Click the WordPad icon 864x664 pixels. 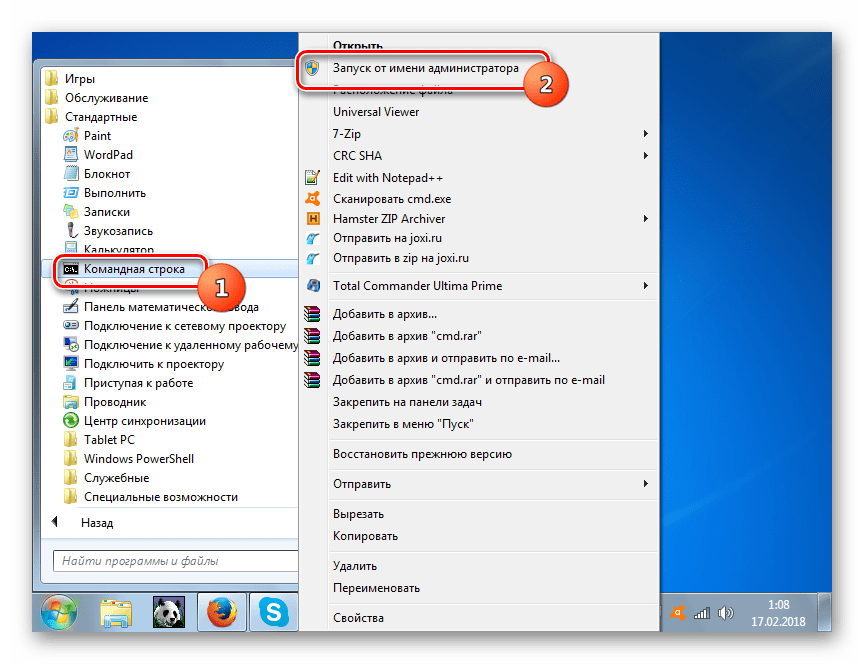(71, 154)
